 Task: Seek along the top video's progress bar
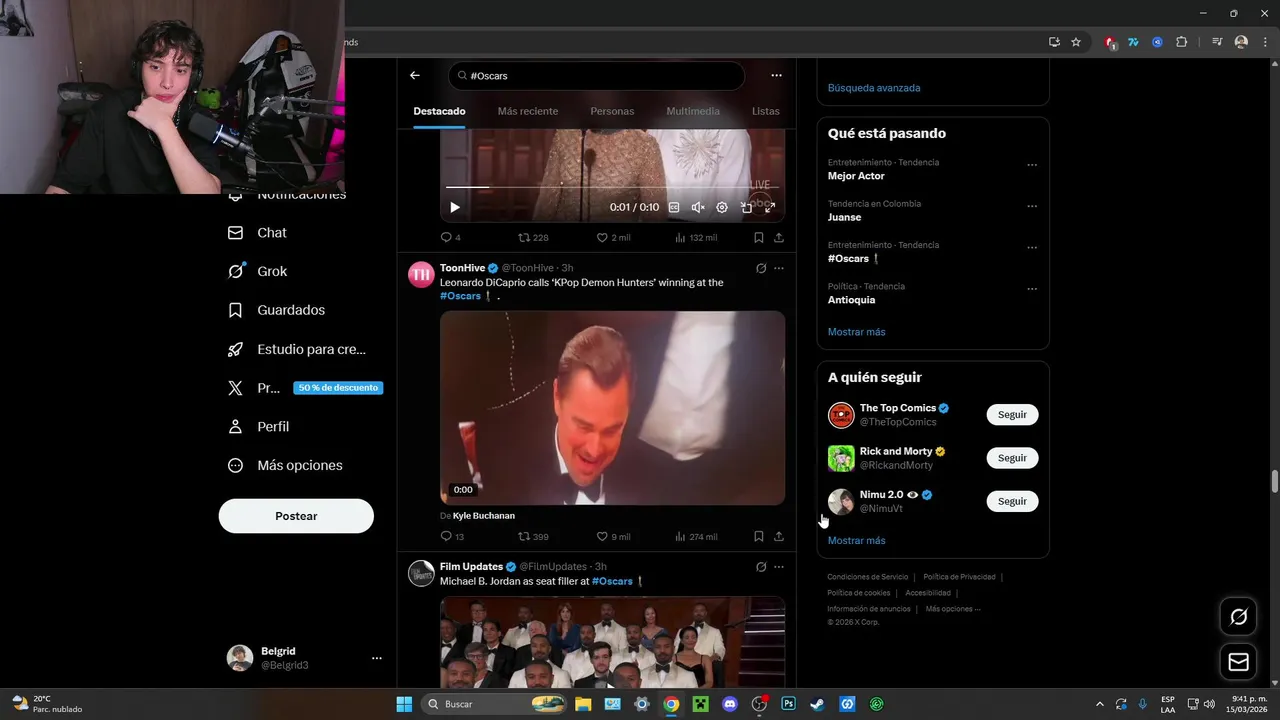[612, 187]
